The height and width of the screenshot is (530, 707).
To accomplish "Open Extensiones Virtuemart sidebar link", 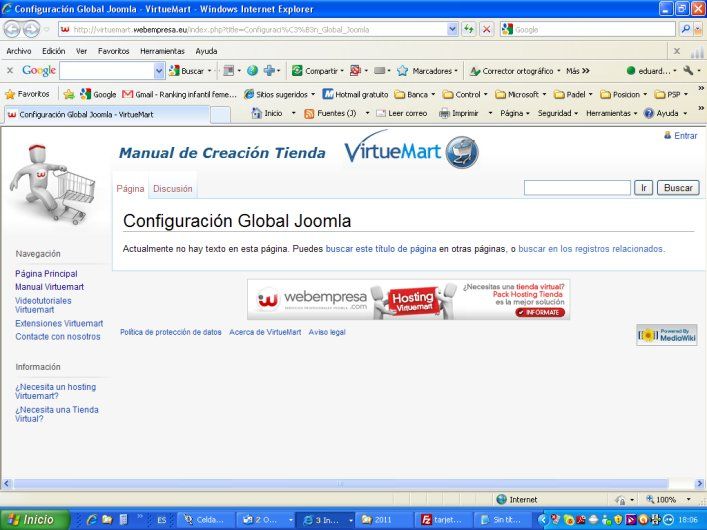I will tap(59, 323).
